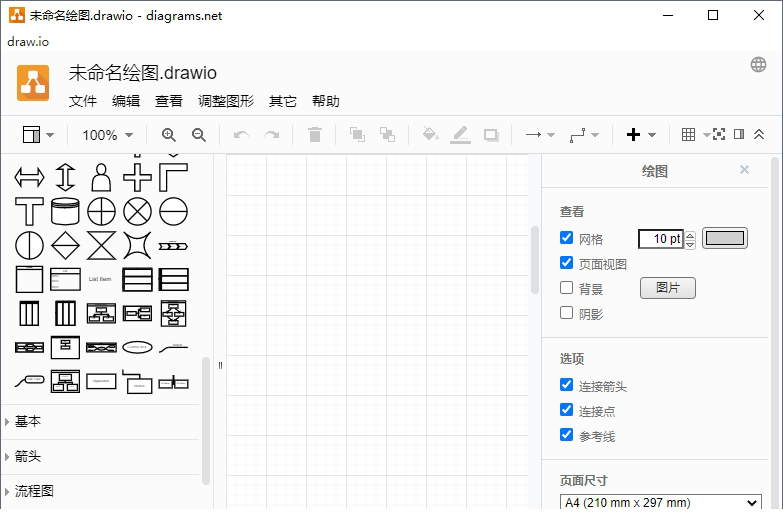Image resolution: width=783 pixels, height=529 pixels.
Task: Open the A4 page size dropdown
Action: [661, 502]
